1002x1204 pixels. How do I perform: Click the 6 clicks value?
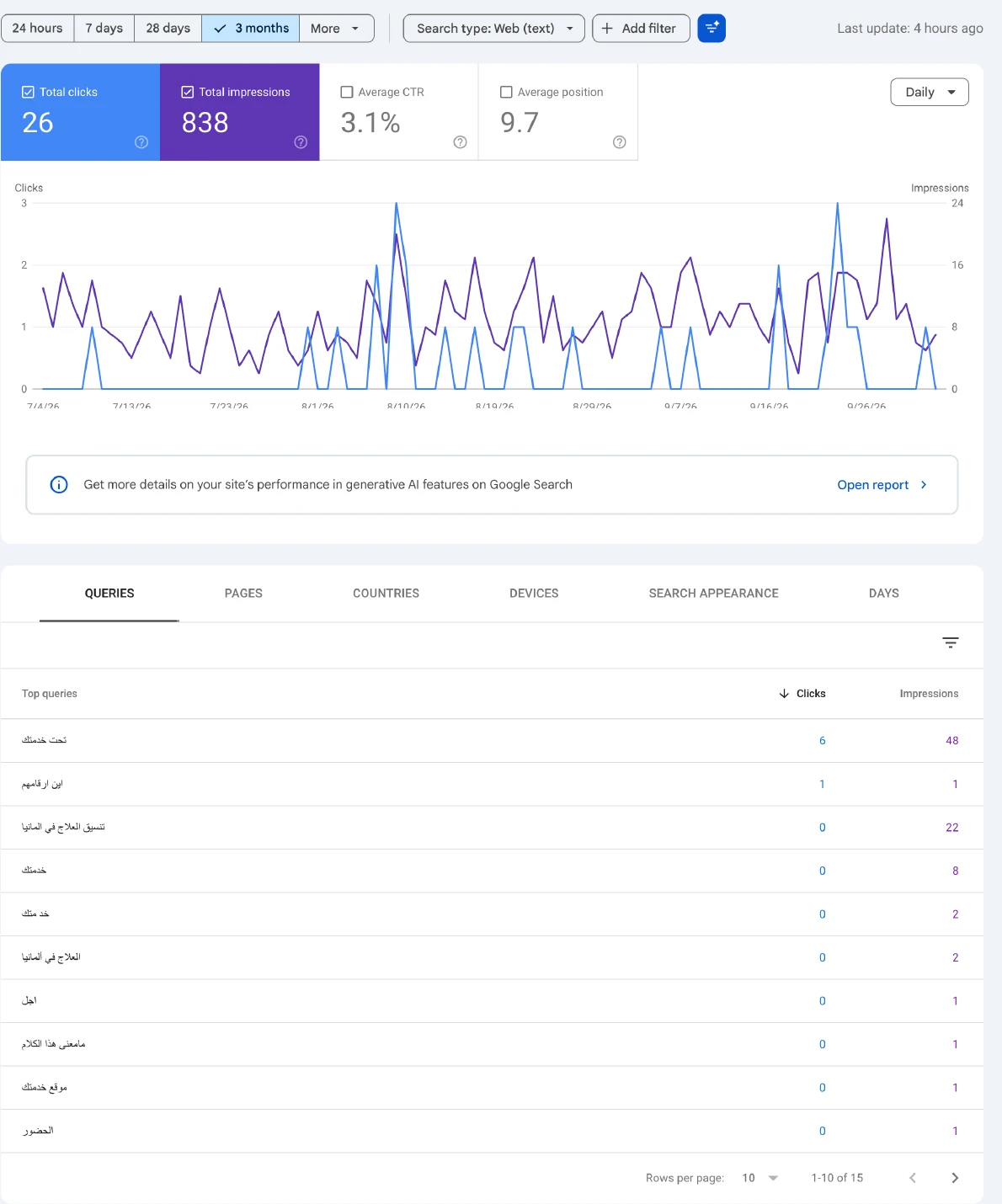coord(823,741)
